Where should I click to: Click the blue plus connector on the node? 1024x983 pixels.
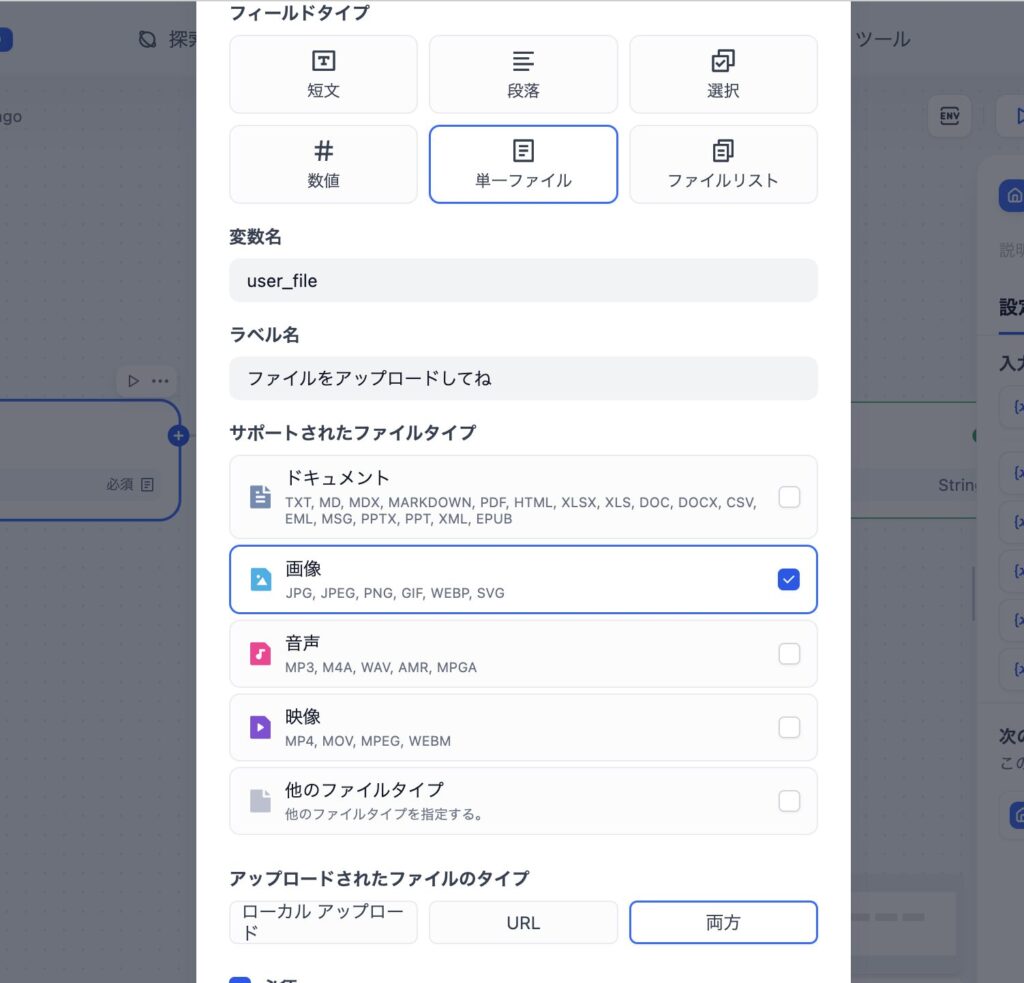pyautogui.click(x=178, y=436)
